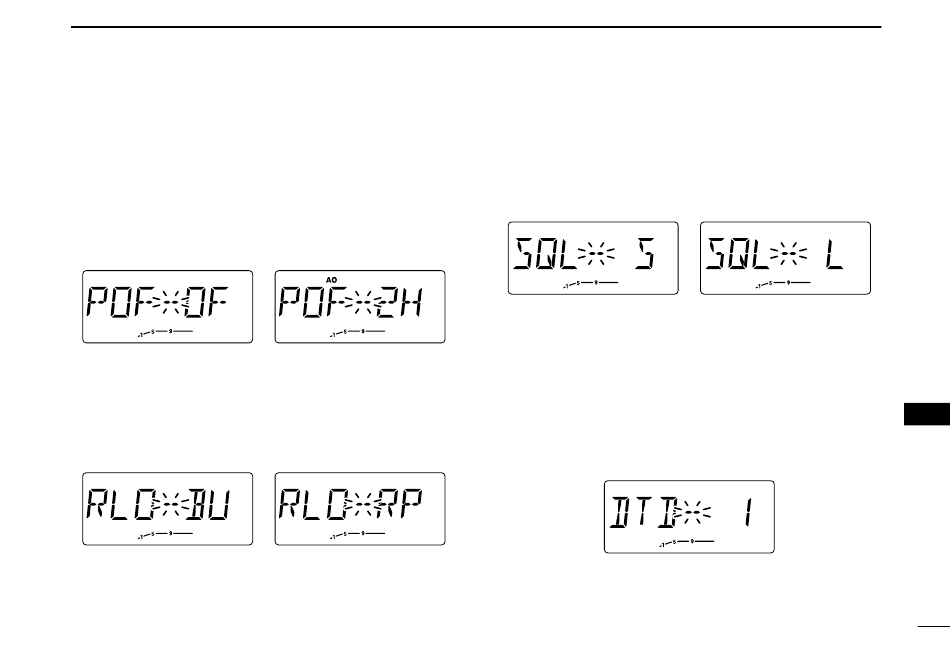
Task: Click the BU value text
Action: 208,504
